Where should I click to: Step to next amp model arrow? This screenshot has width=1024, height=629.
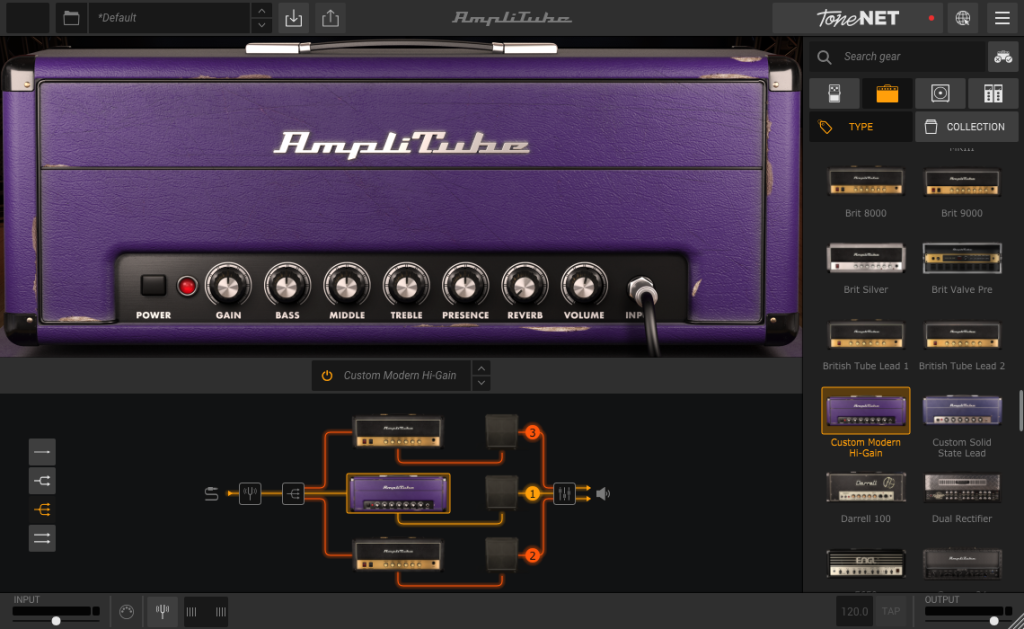(x=481, y=383)
